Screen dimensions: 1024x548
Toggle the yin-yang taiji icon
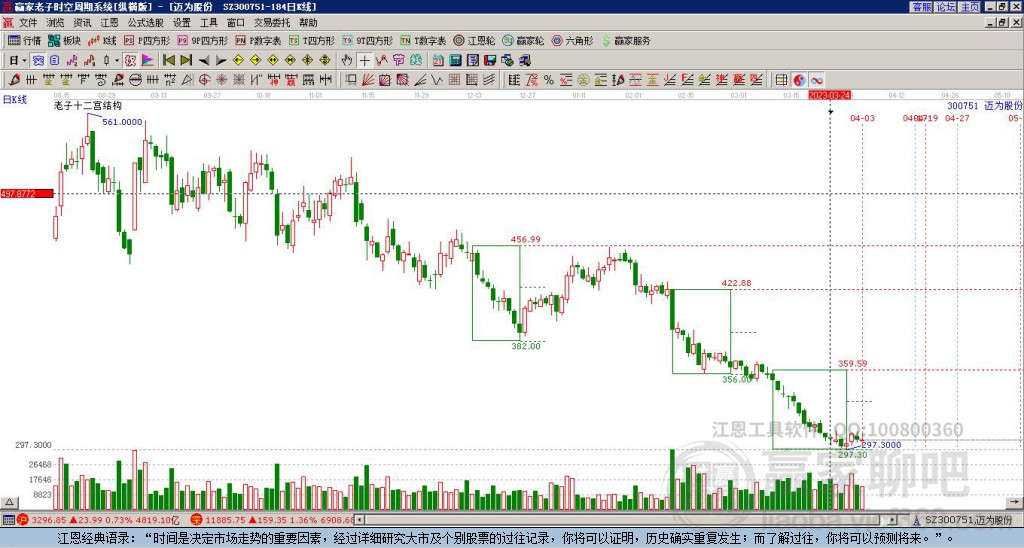799,80
